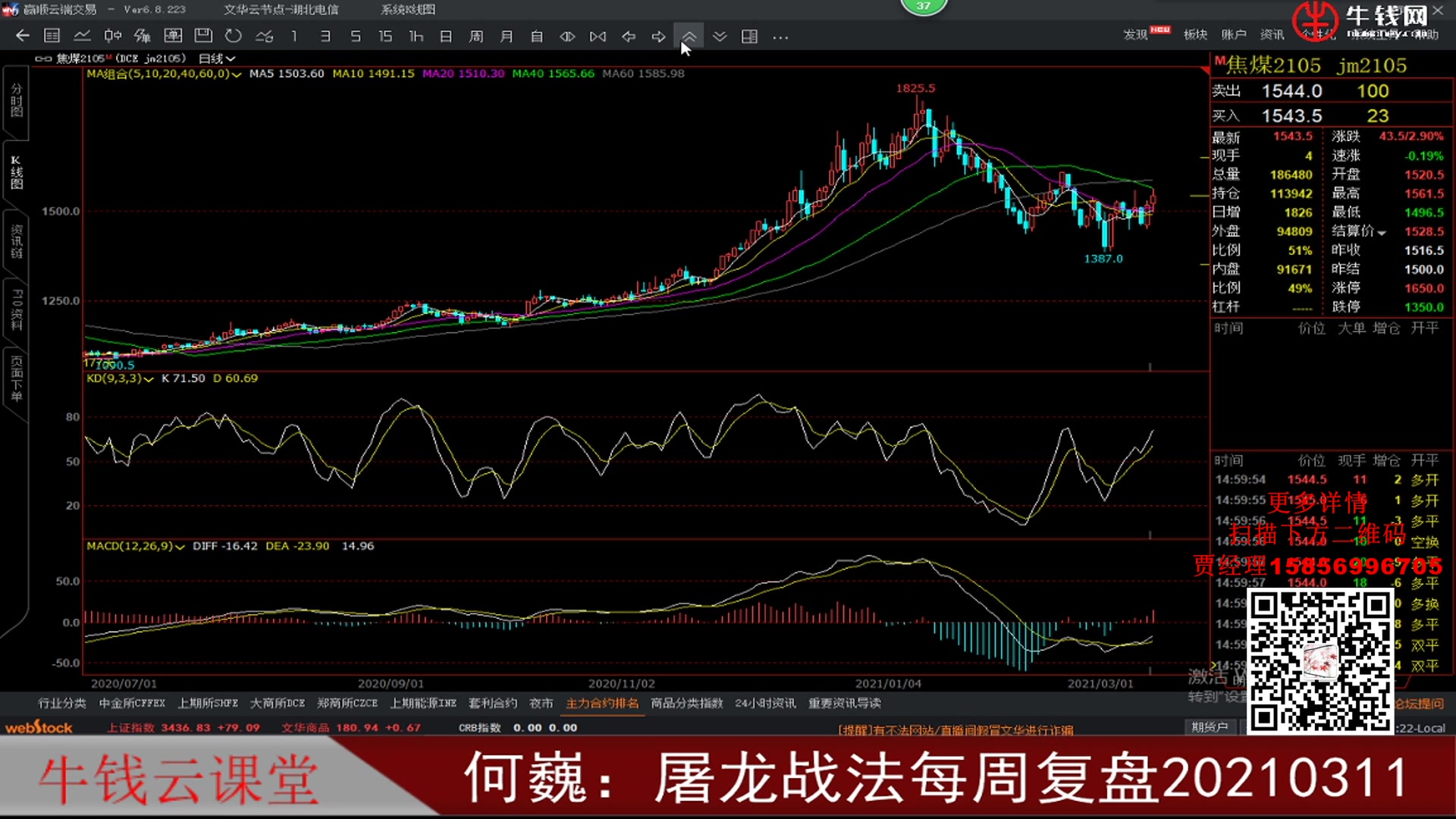Click the green 37 badge at top
The image size is (1456, 819).
coord(923,6)
